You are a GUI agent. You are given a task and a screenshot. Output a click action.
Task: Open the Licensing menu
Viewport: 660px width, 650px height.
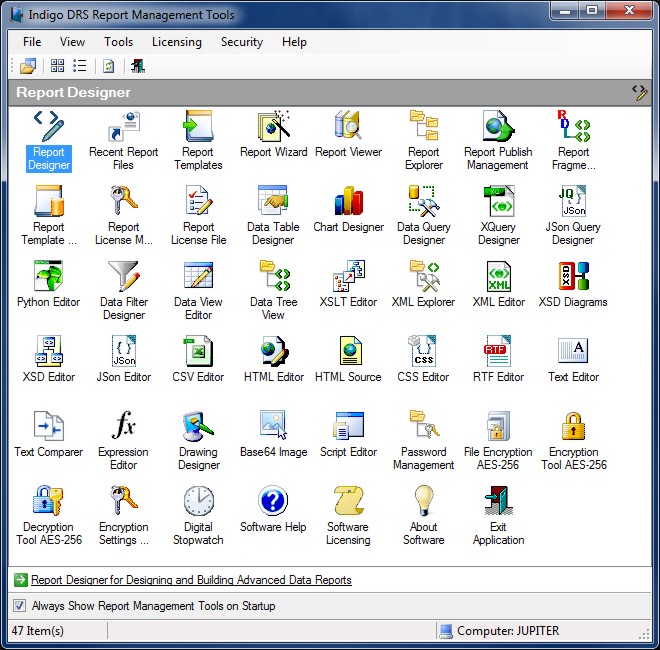177,42
